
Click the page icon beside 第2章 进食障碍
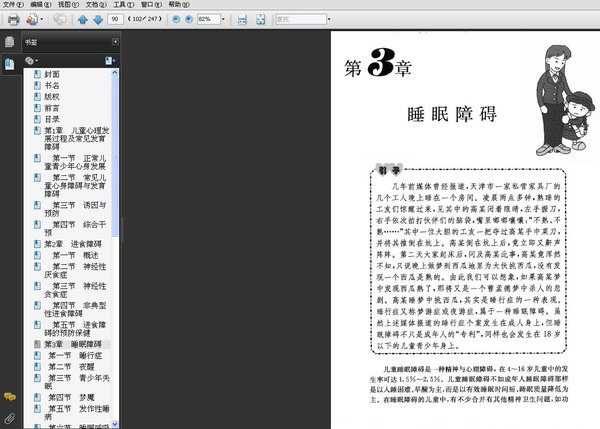point(37,243)
